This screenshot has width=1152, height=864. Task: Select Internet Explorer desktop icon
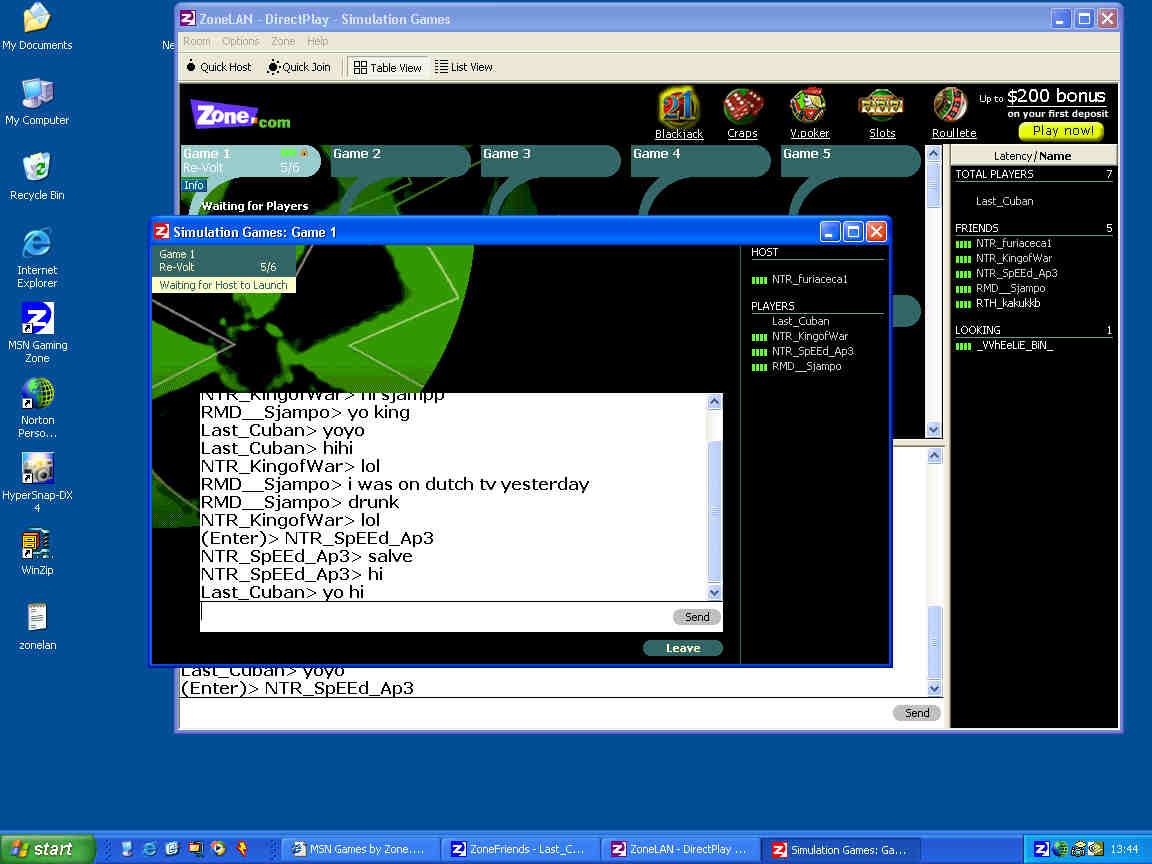tap(37, 258)
